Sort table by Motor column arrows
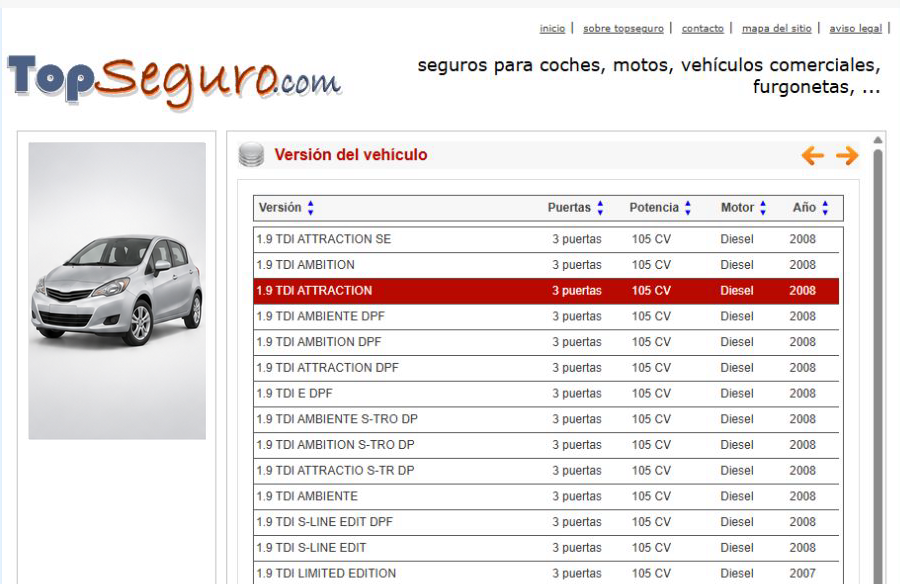The width and height of the screenshot is (900, 584). (x=763, y=208)
